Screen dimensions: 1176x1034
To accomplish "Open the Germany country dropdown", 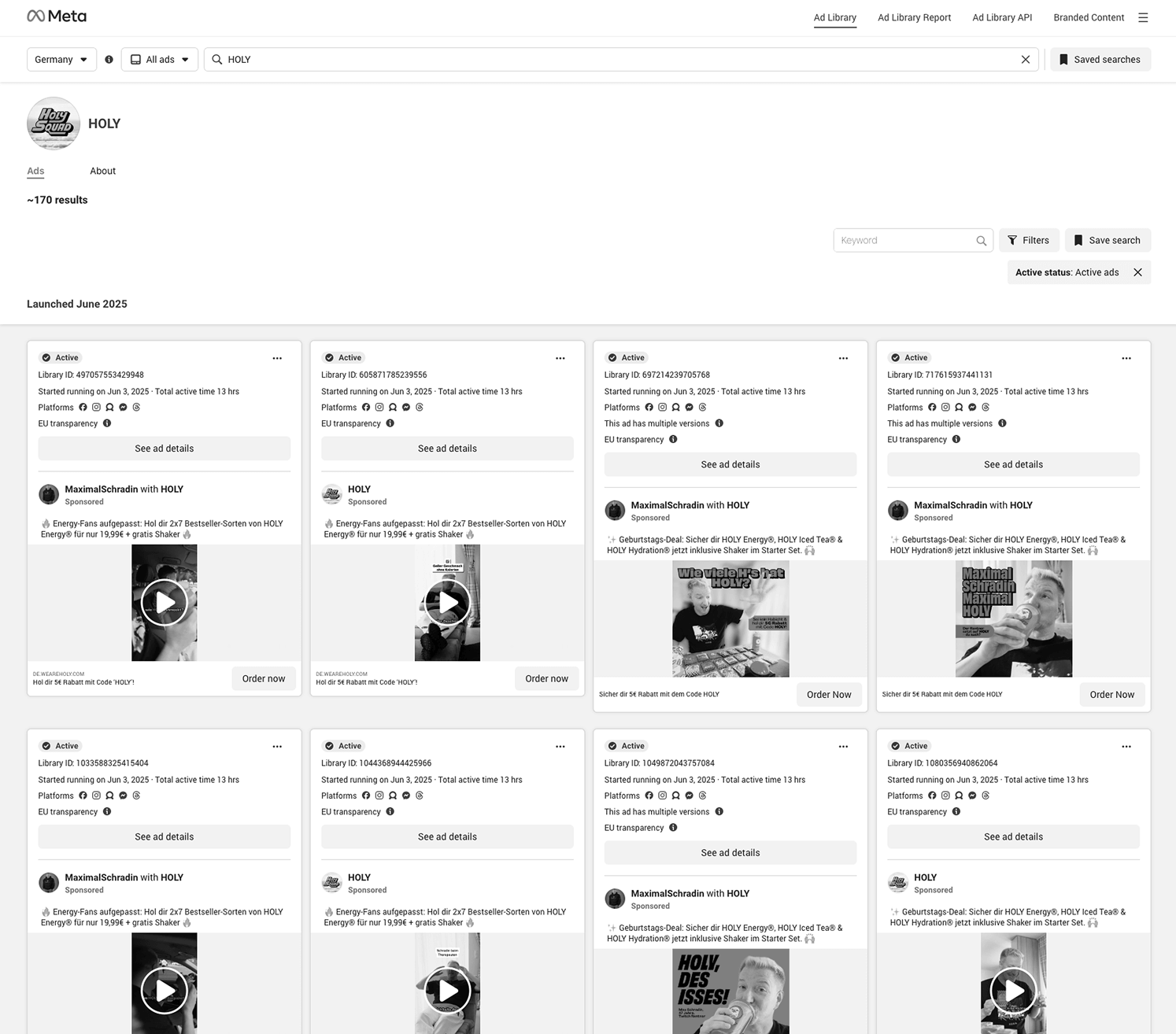I will pos(61,59).
